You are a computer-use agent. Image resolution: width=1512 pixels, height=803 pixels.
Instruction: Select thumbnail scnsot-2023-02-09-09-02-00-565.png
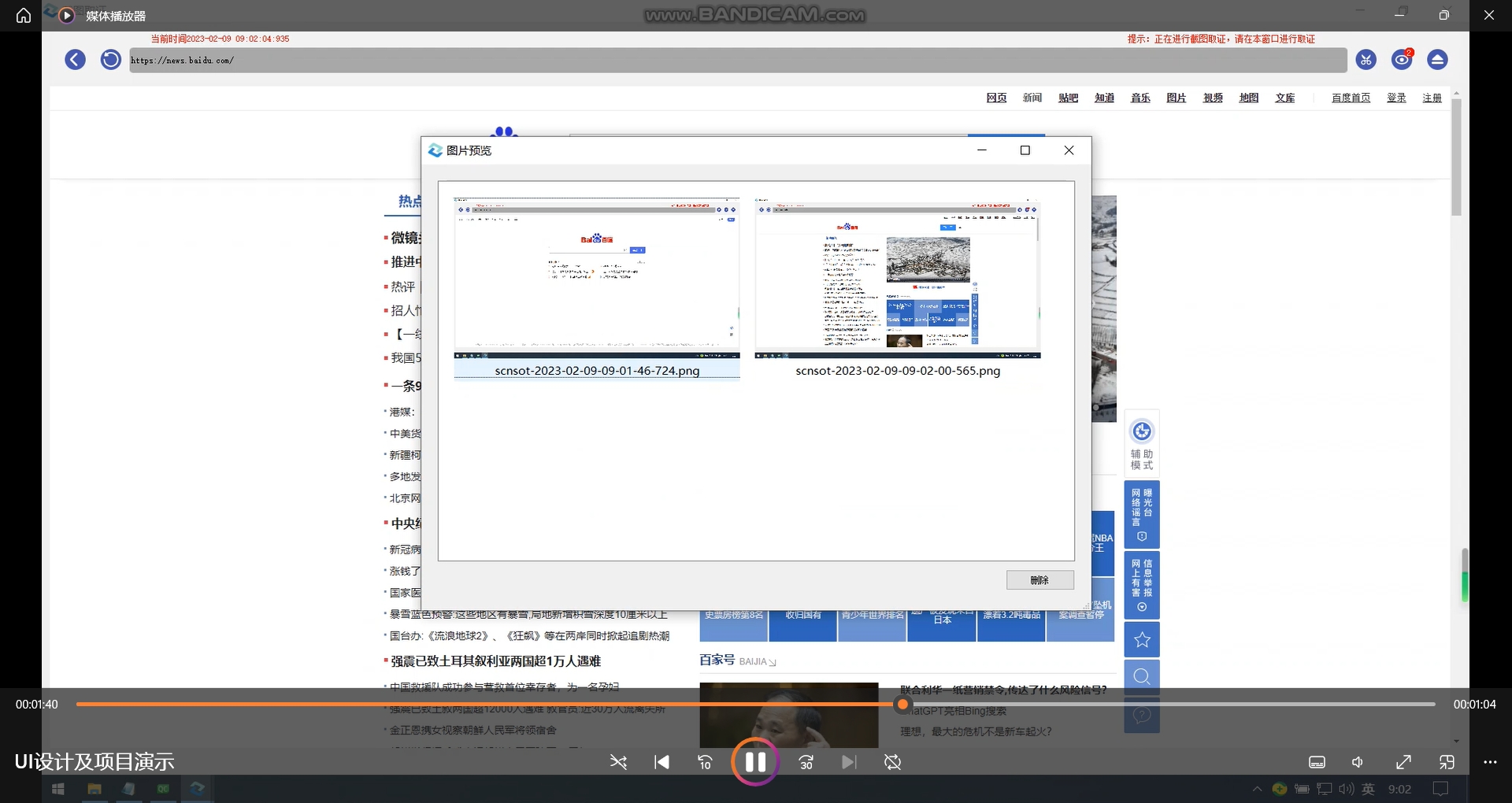898,287
